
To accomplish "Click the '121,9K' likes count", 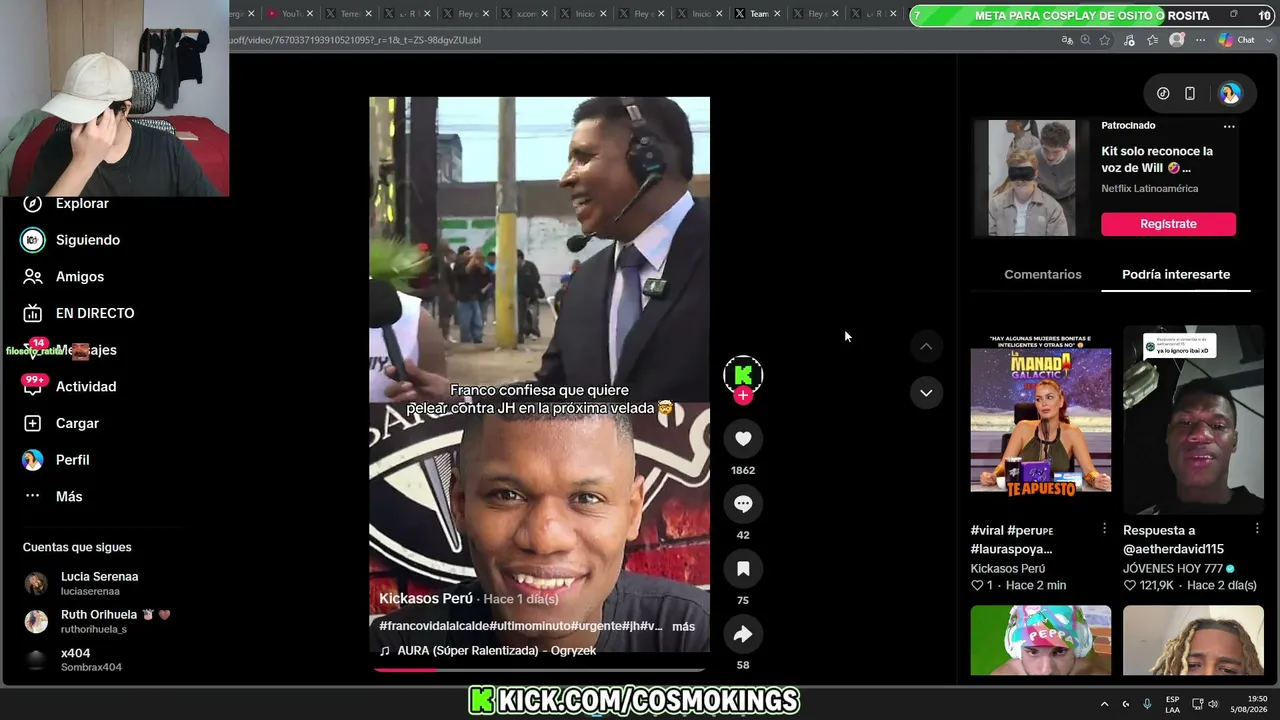I will click(1158, 585).
